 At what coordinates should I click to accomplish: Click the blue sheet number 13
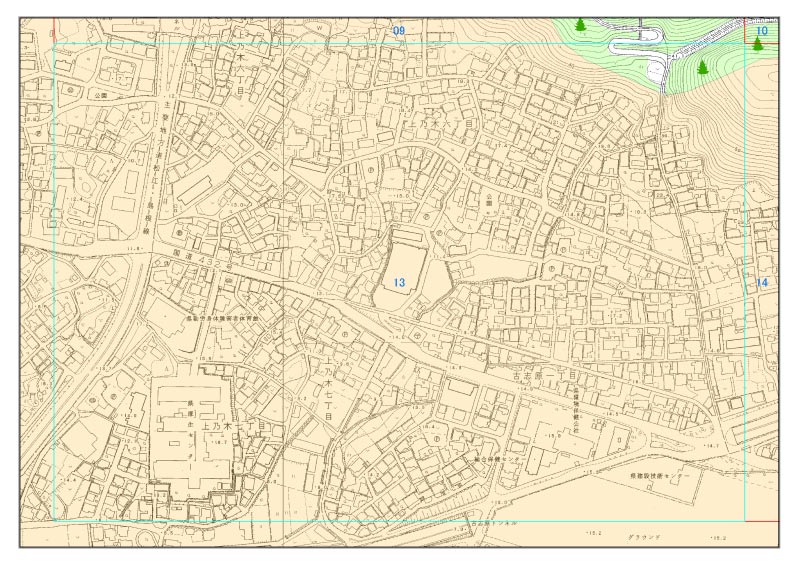[x=399, y=283]
